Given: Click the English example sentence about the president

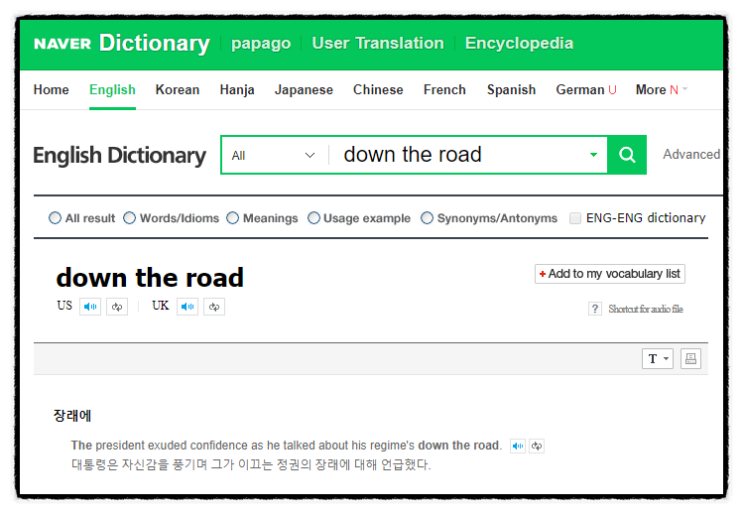Looking at the screenshot, I should (286, 445).
